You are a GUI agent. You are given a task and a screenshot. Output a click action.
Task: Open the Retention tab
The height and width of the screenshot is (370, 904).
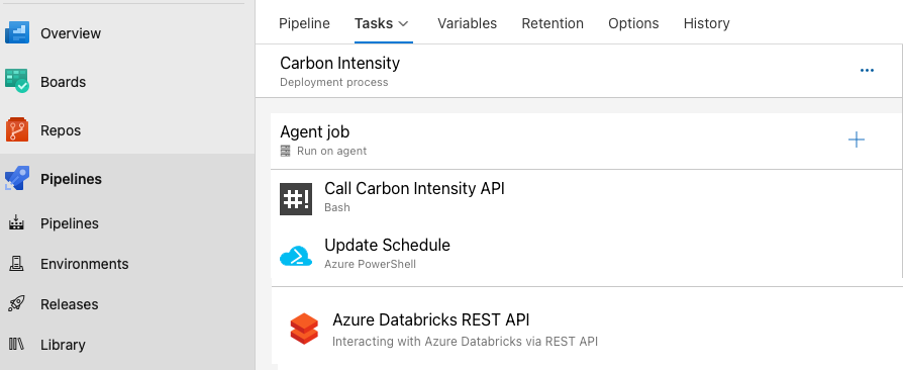coord(552,23)
